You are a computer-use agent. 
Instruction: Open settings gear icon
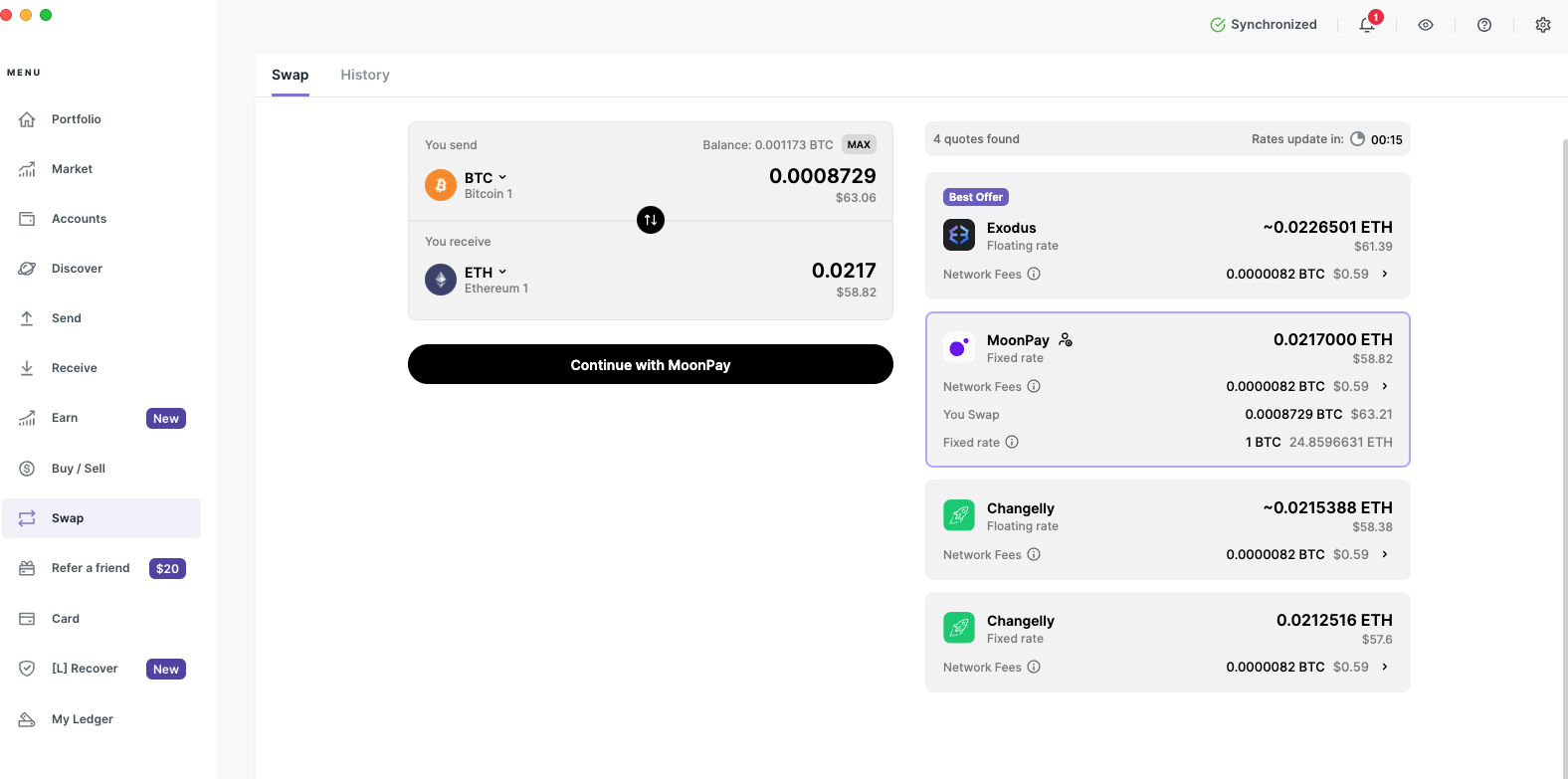(x=1543, y=25)
